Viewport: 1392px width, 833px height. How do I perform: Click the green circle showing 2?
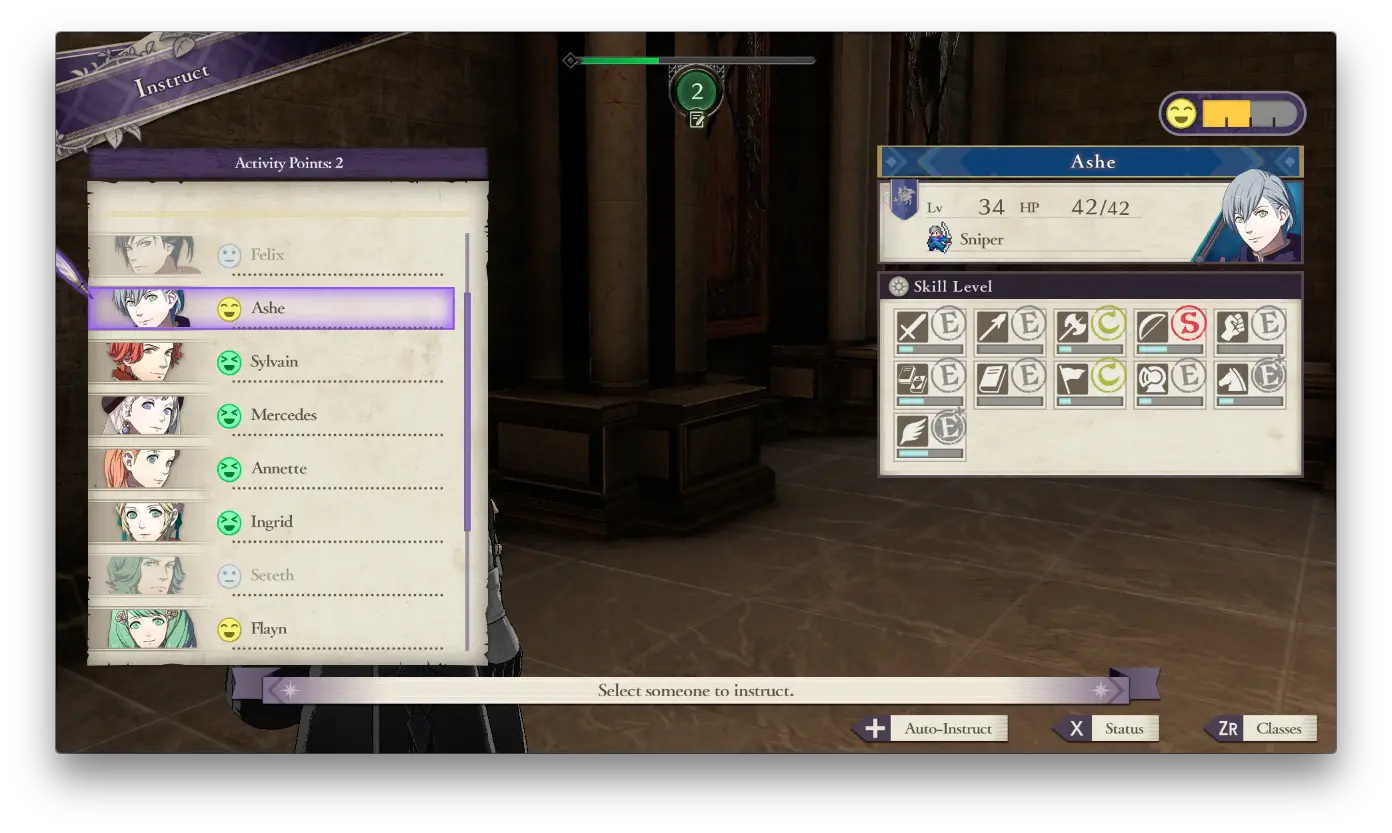[x=697, y=92]
